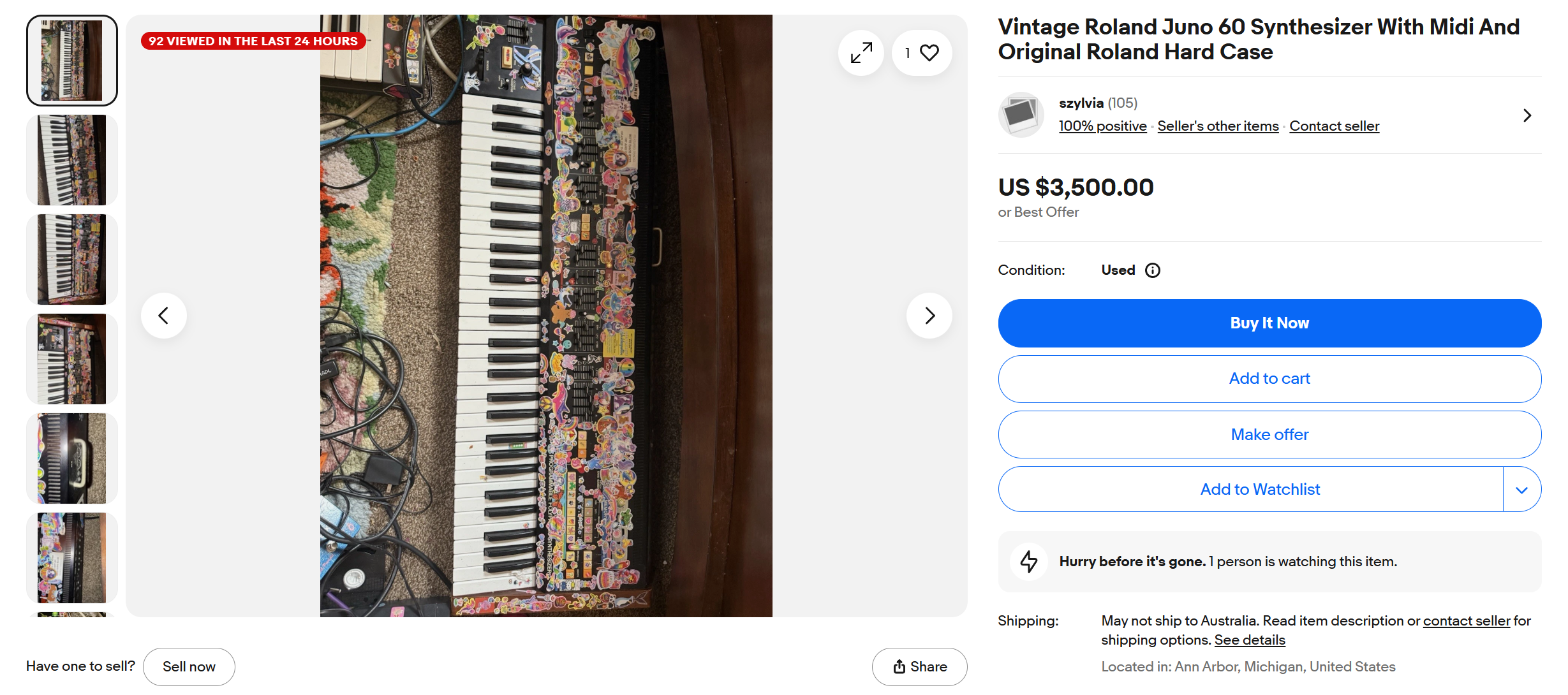Screen dimensions: 1568x695
Task: Expand seller details with the right chevron
Action: [1527, 115]
